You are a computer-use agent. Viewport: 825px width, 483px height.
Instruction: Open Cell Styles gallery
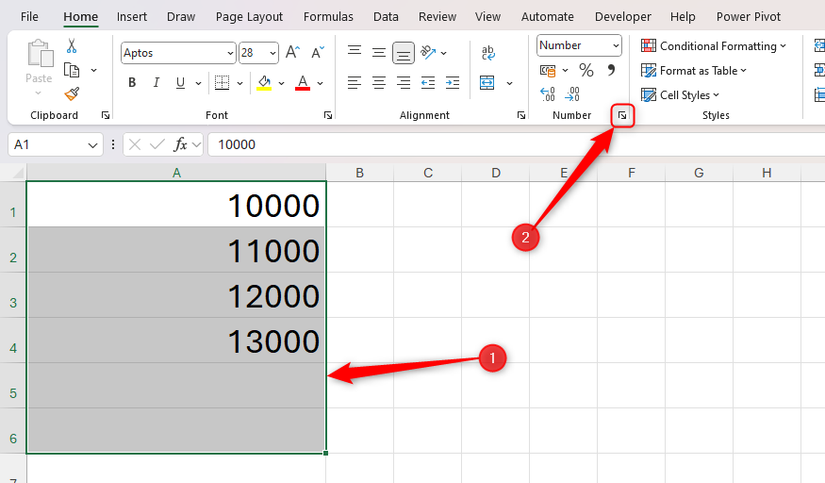click(680, 95)
